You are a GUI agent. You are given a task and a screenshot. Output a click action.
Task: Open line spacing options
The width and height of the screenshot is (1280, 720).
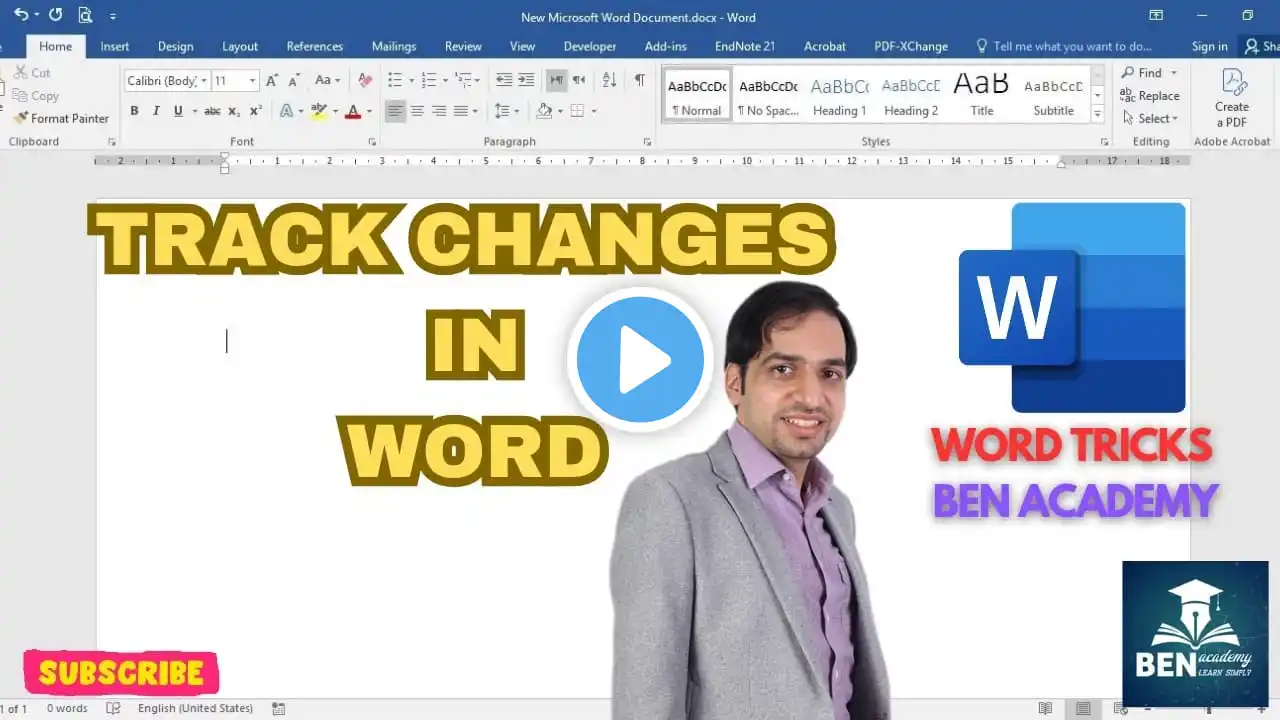coord(506,111)
